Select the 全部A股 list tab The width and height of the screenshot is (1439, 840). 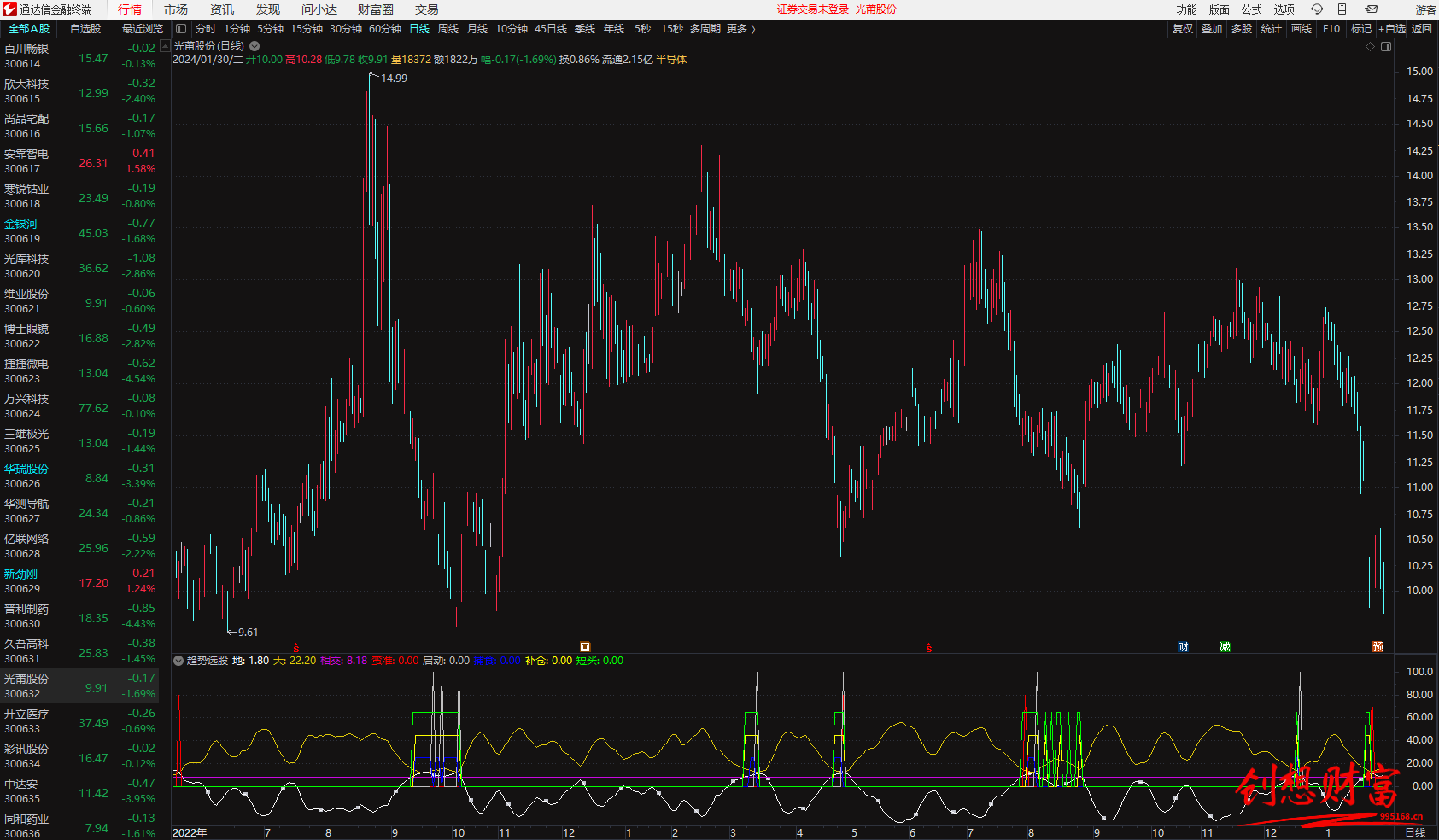click(29, 29)
